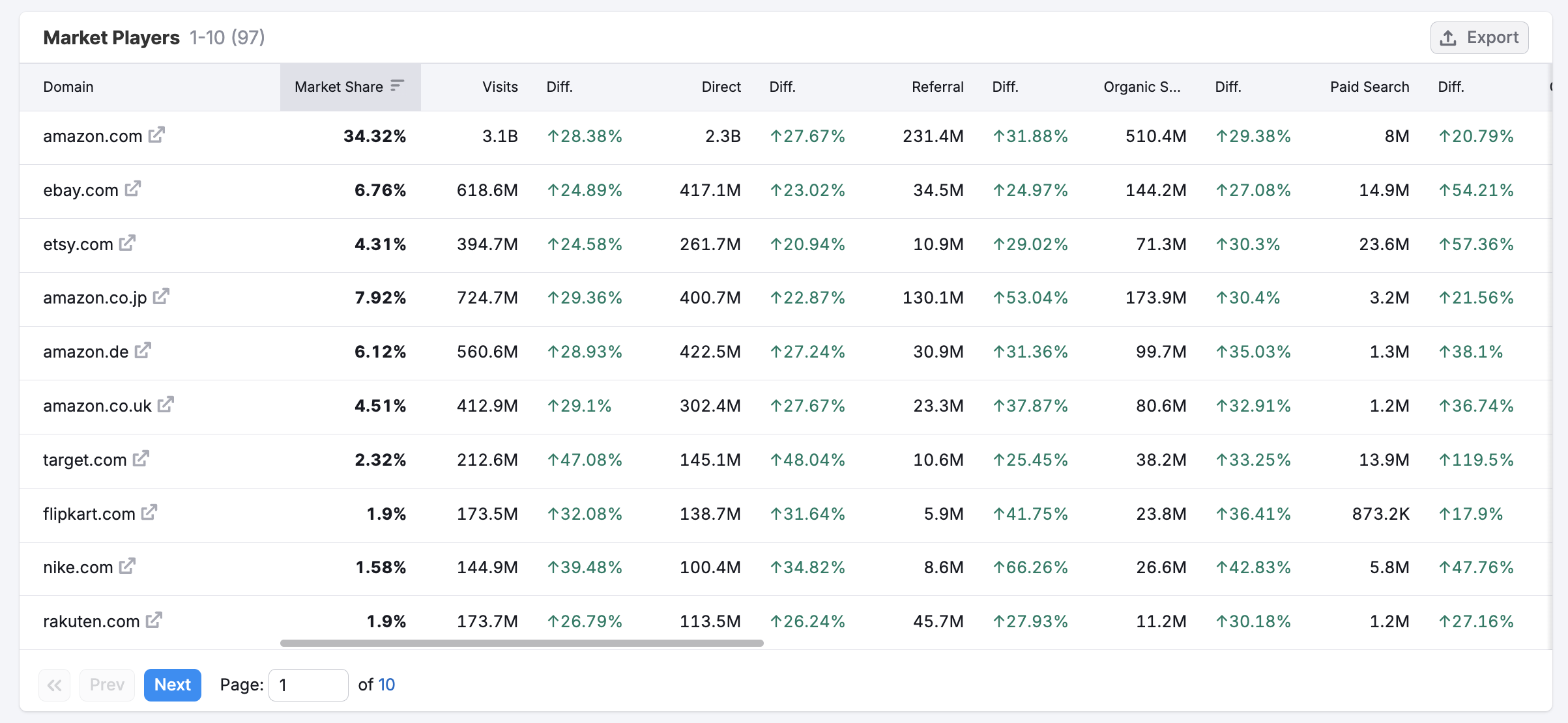Open amazon.de via its external link icon
Viewport: 1568px width, 723px height.
[x=143, y=350]
